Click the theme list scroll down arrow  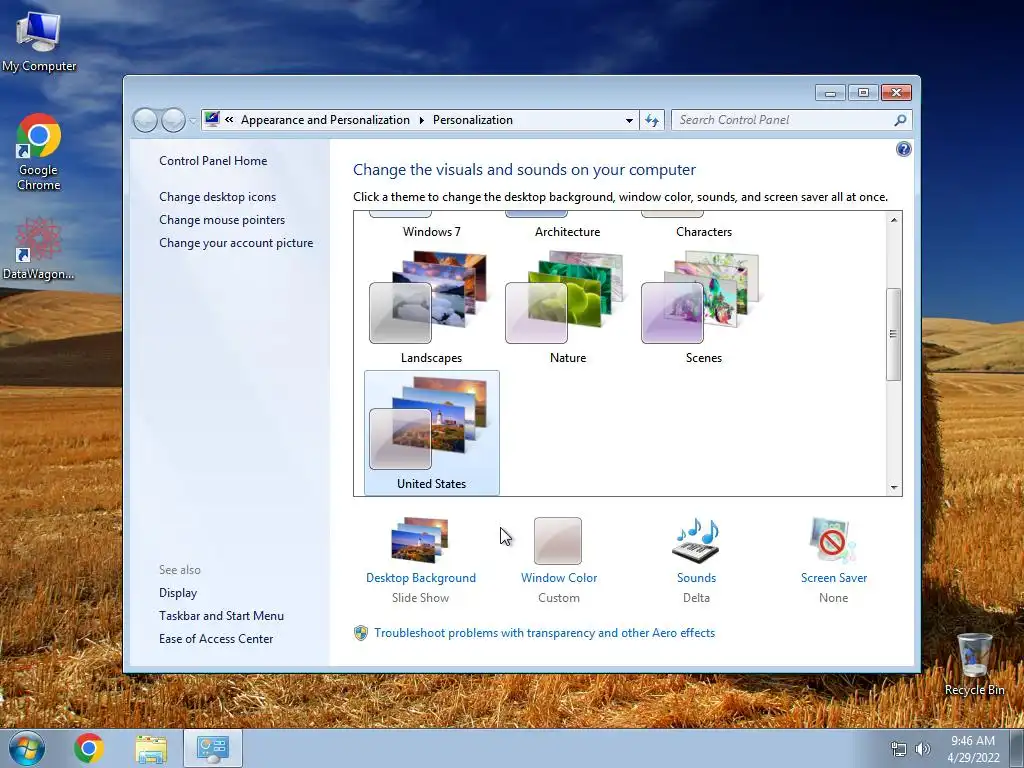click(893, 488)
